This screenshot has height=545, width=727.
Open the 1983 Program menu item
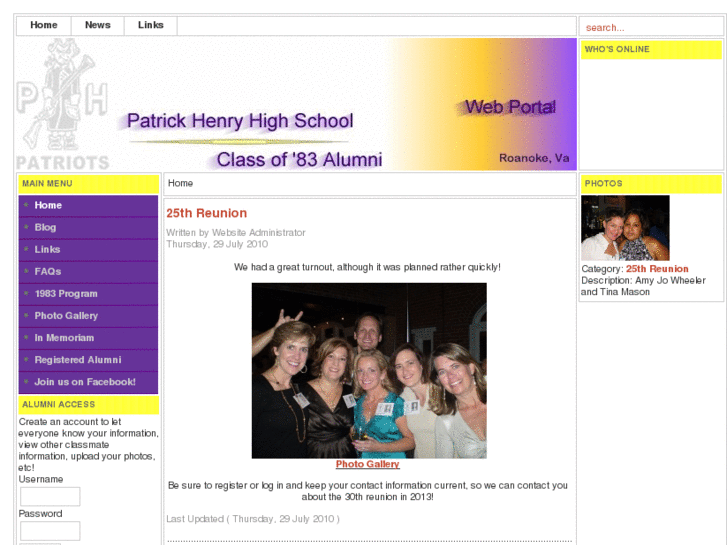88,294
